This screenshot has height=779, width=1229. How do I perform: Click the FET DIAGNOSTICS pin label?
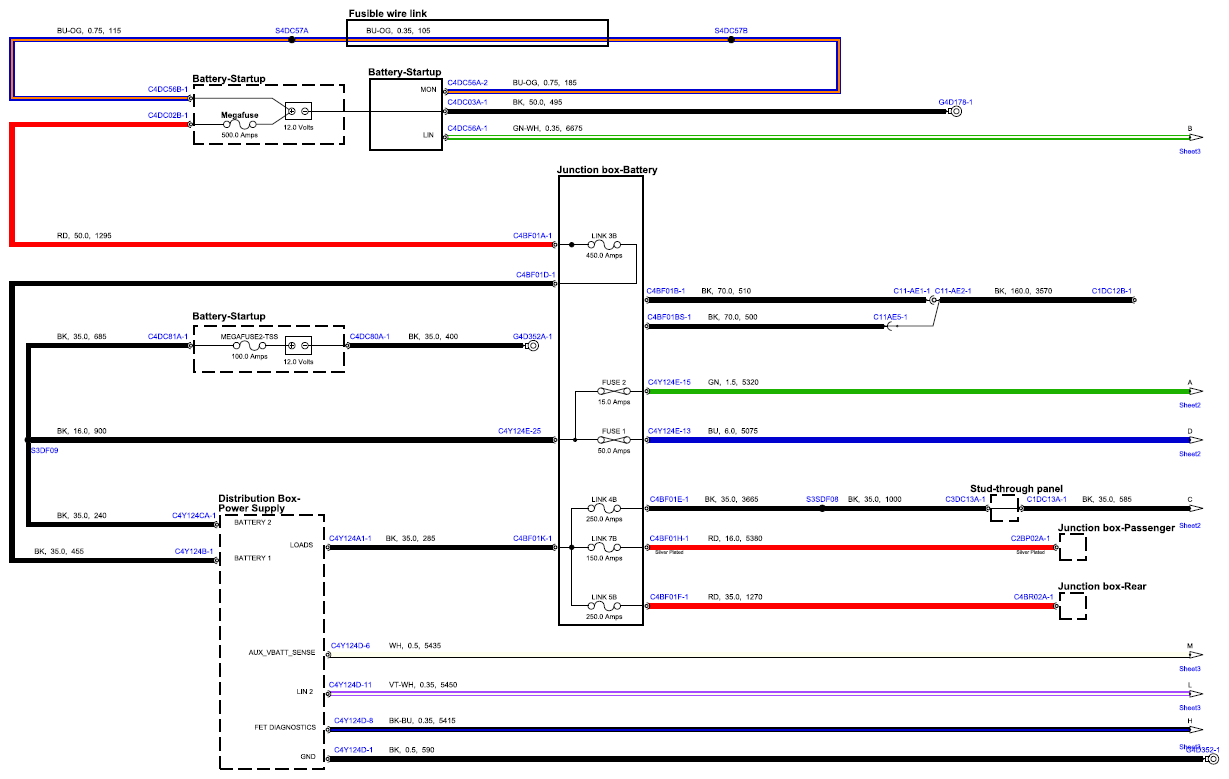click(285, 727)
